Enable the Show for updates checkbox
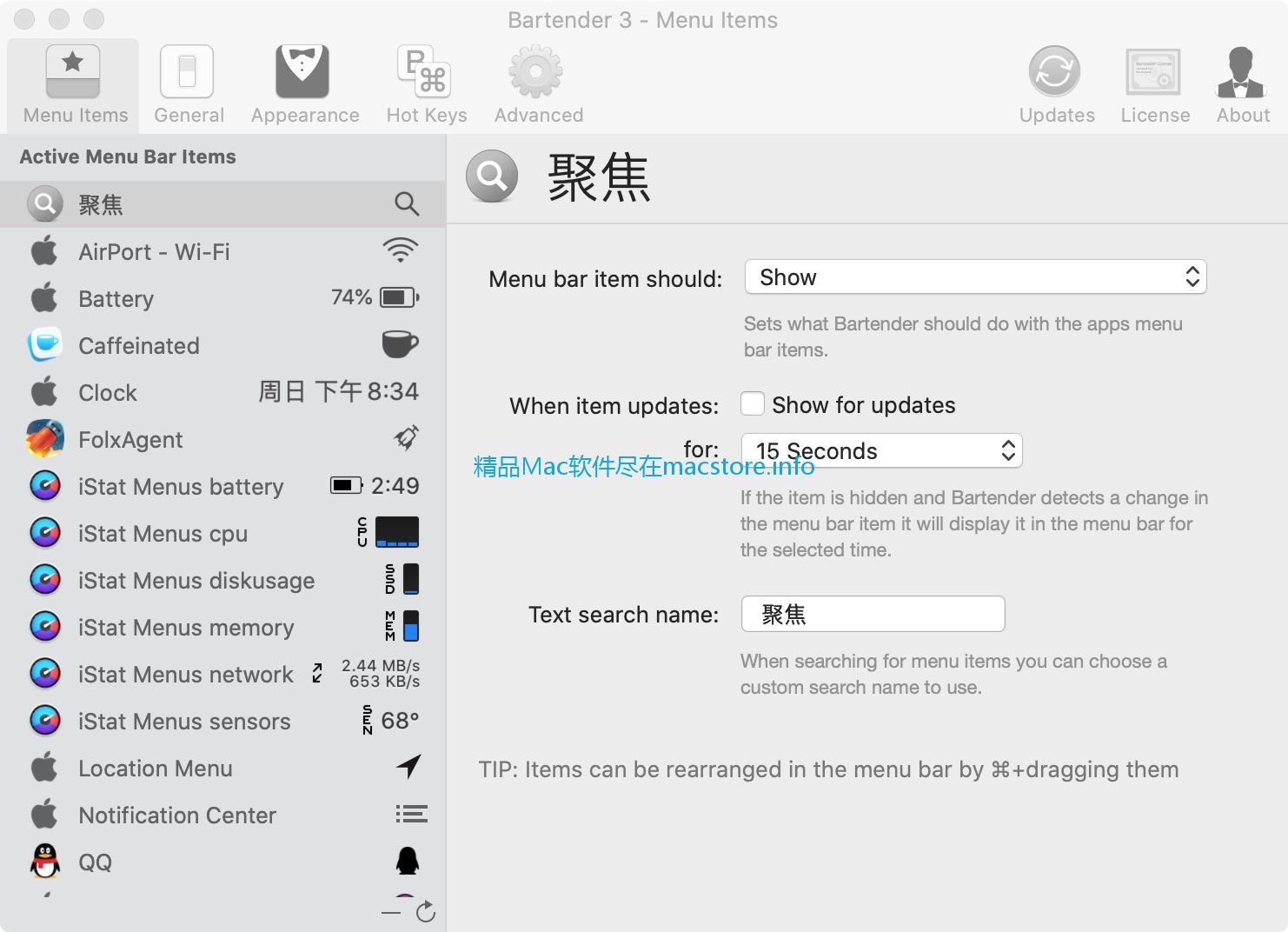 pyautogui.click(x=753, y=404)
